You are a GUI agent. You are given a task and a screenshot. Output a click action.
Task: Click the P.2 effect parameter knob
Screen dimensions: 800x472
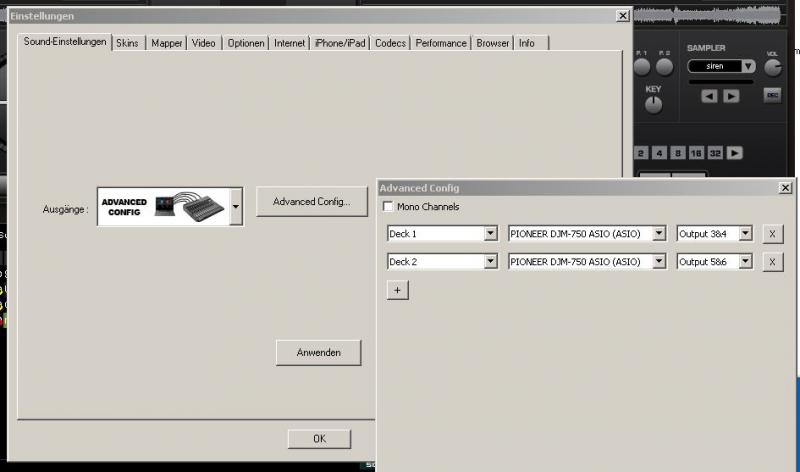664,67
